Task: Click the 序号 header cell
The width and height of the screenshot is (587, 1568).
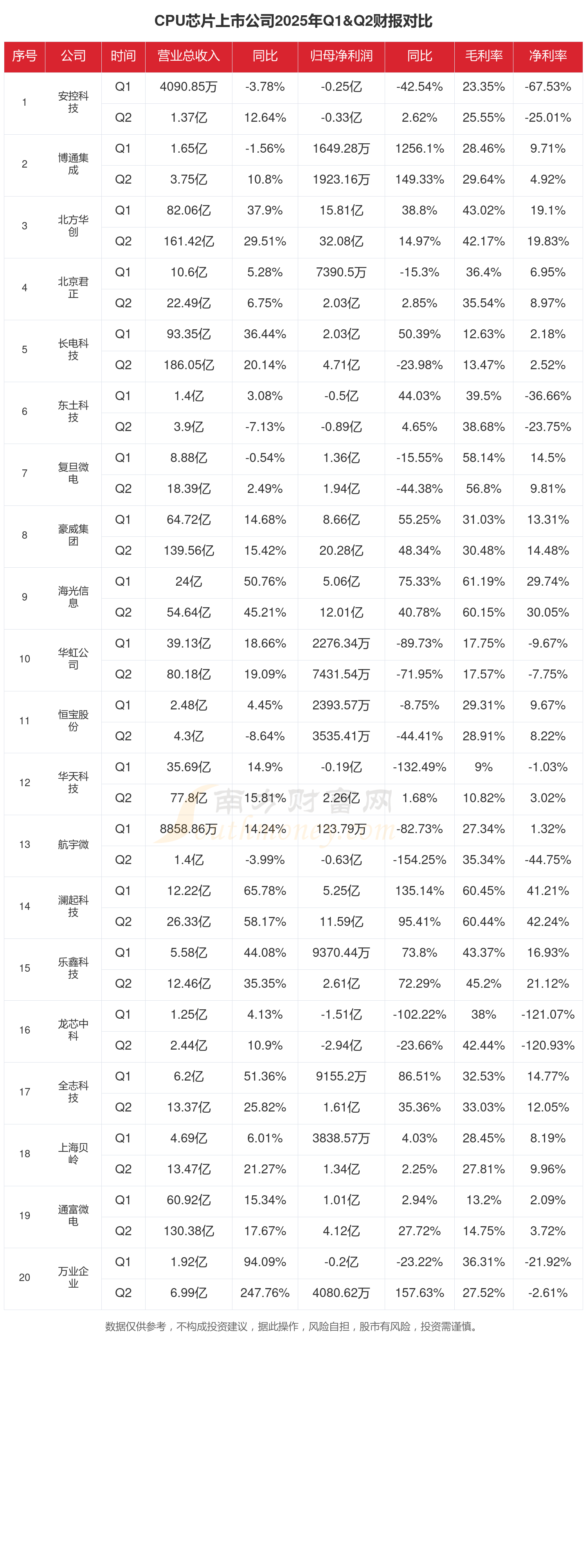Action: (24, 56)
